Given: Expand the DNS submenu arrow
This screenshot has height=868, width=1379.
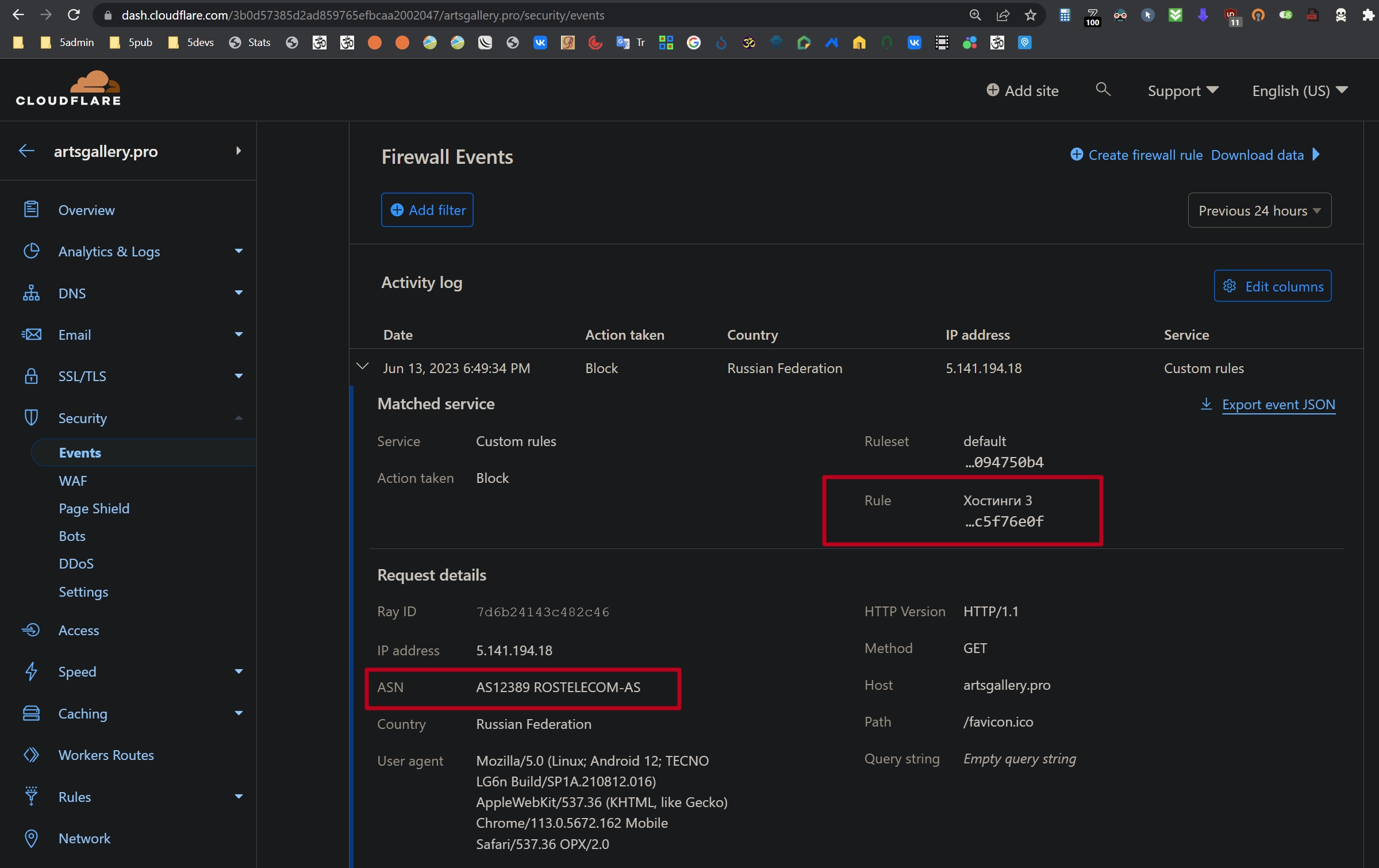Looking at the screenshot, I should pos(239,293).
